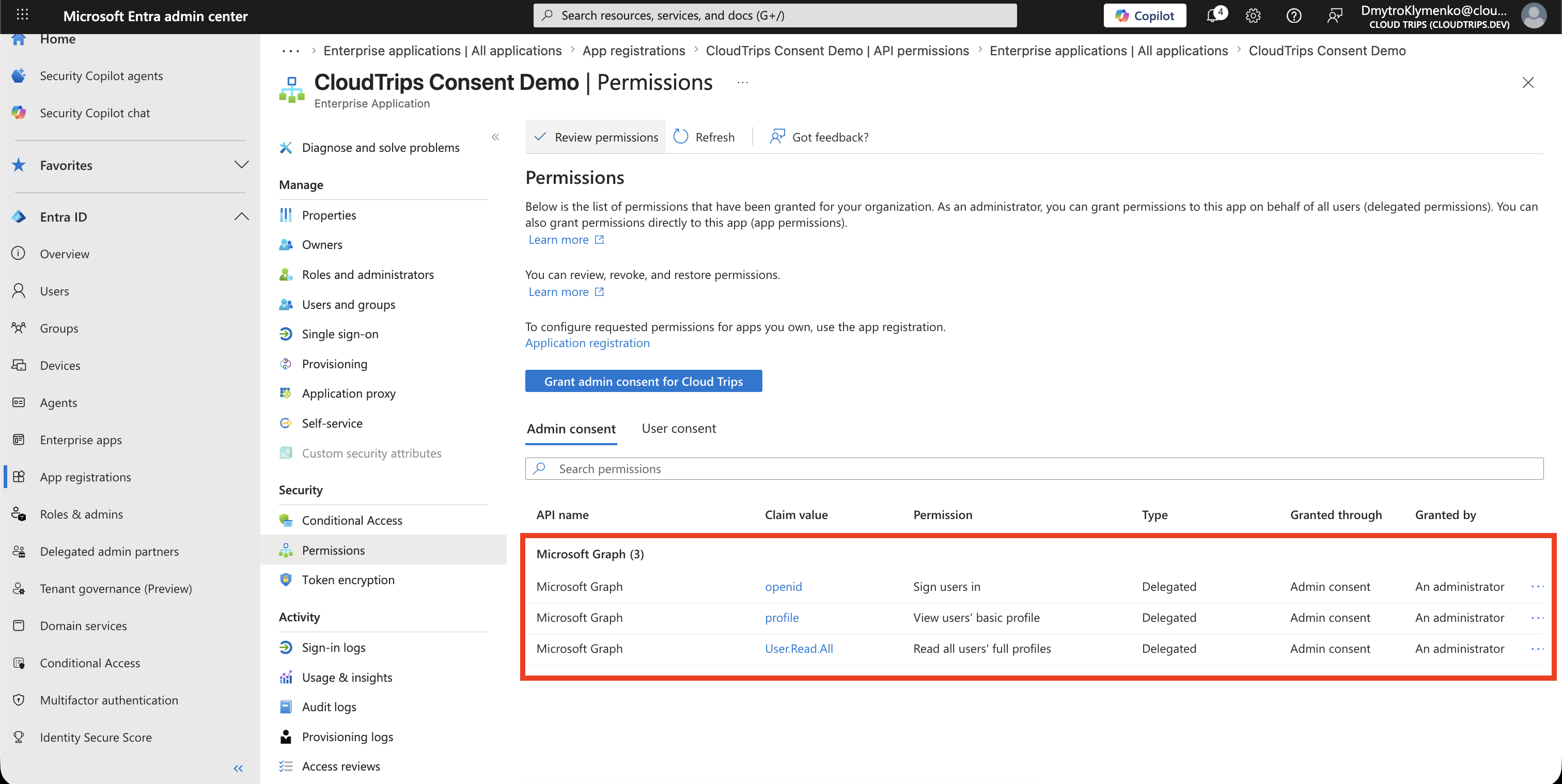Open Multifactor authentication
Screen dimensions: 1562x784
[x=109, y=700]
